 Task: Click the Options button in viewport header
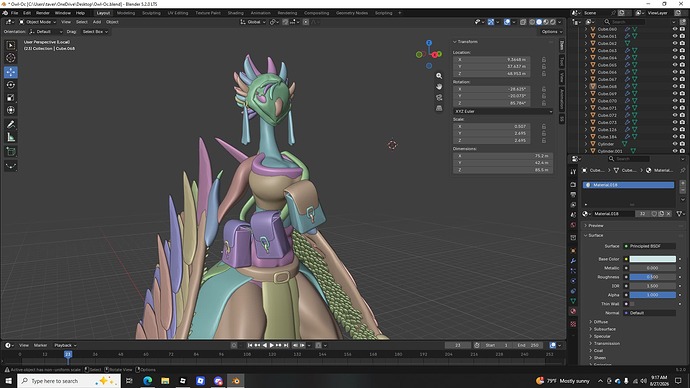tap(551, 32)
